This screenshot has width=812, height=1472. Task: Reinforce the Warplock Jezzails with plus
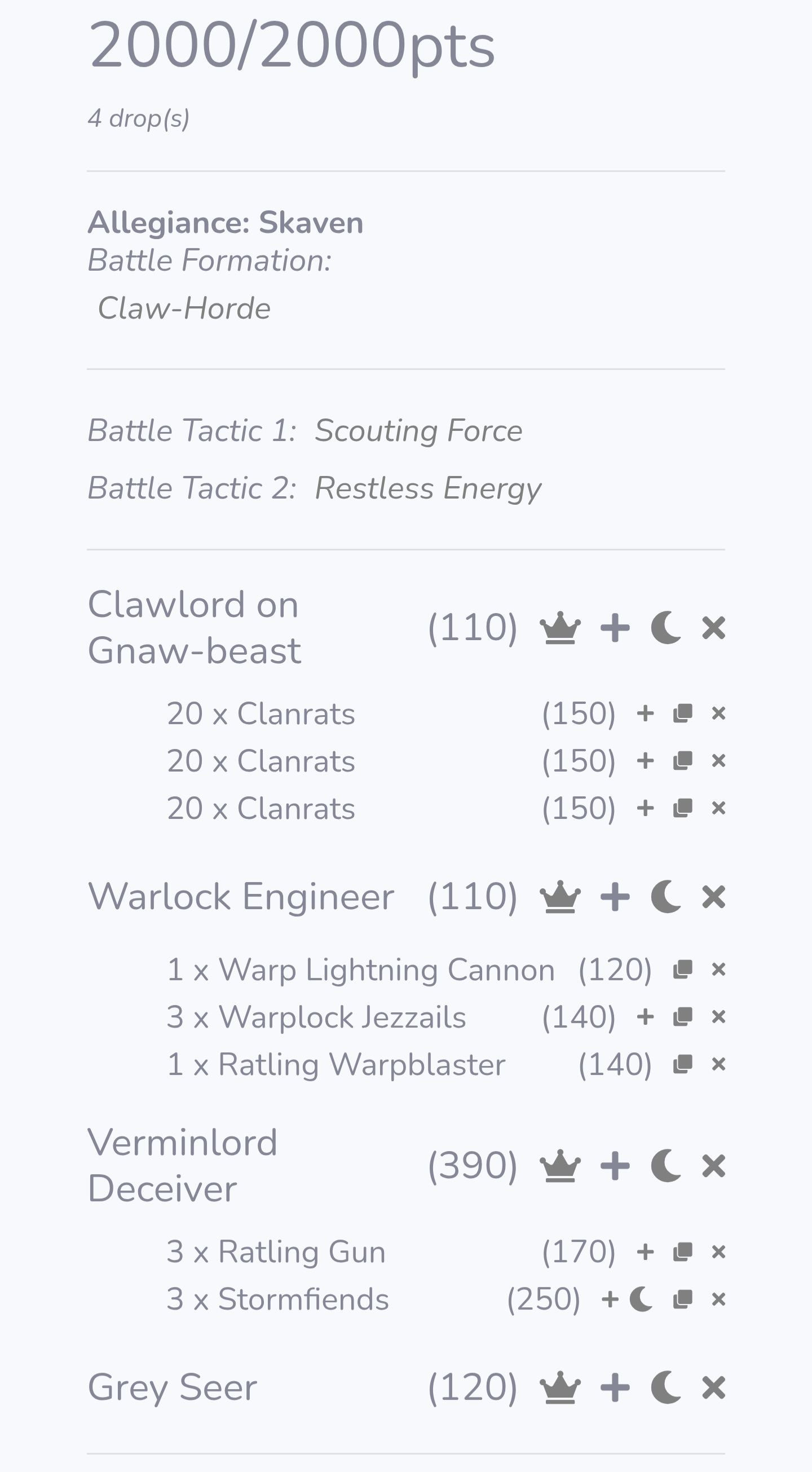click(x=645, y=1017)
